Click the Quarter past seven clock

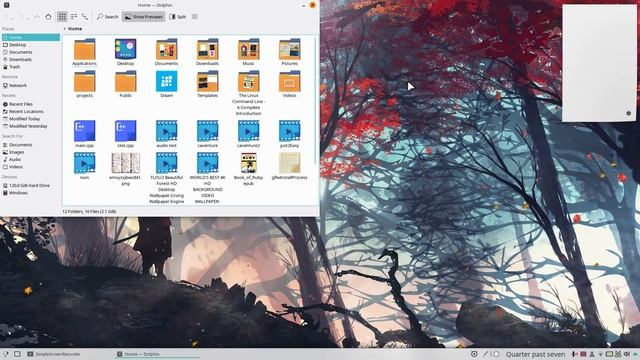click(x=535, y=354)
